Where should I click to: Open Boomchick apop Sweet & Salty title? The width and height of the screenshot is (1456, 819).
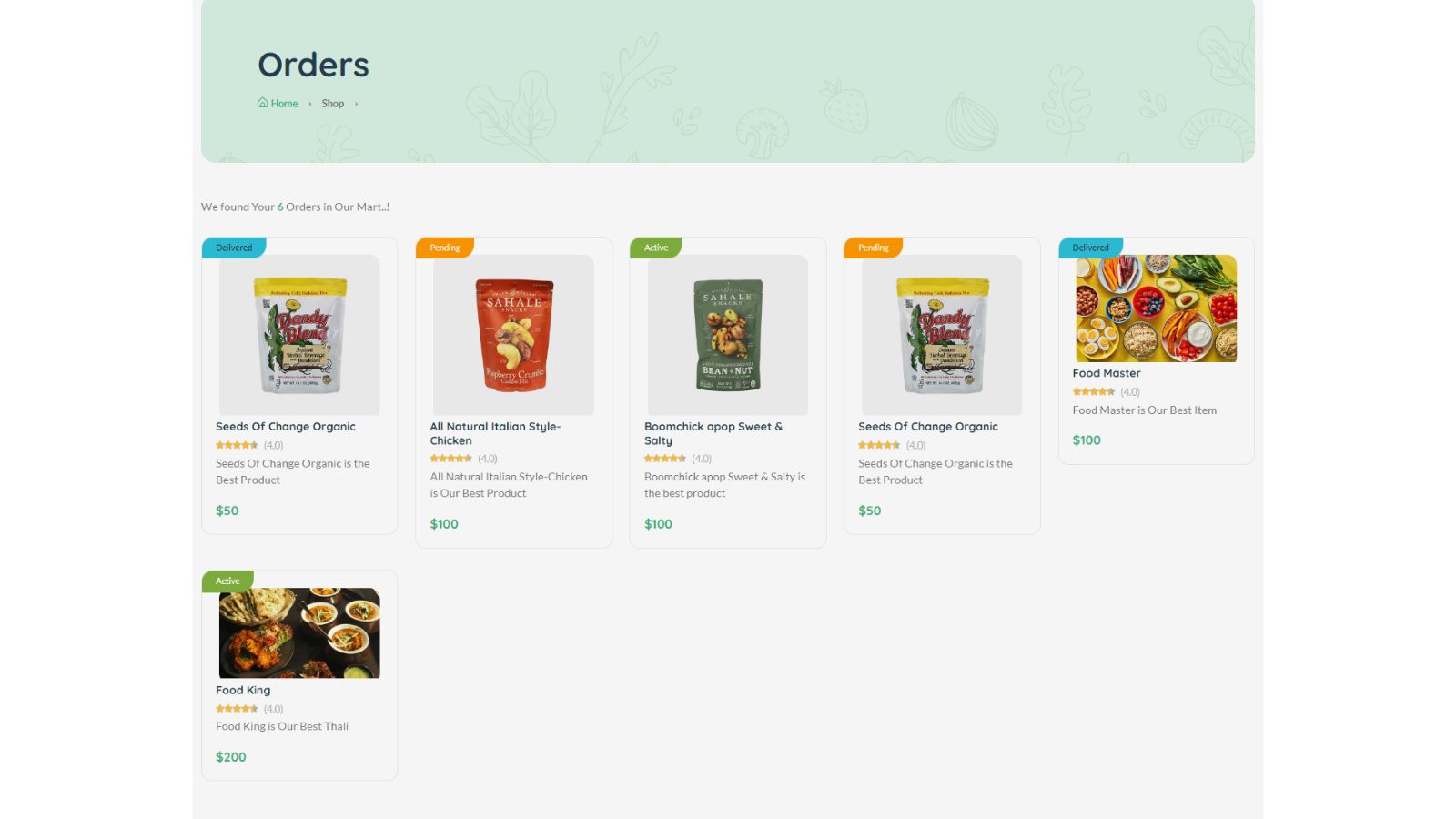coord(713,433)
